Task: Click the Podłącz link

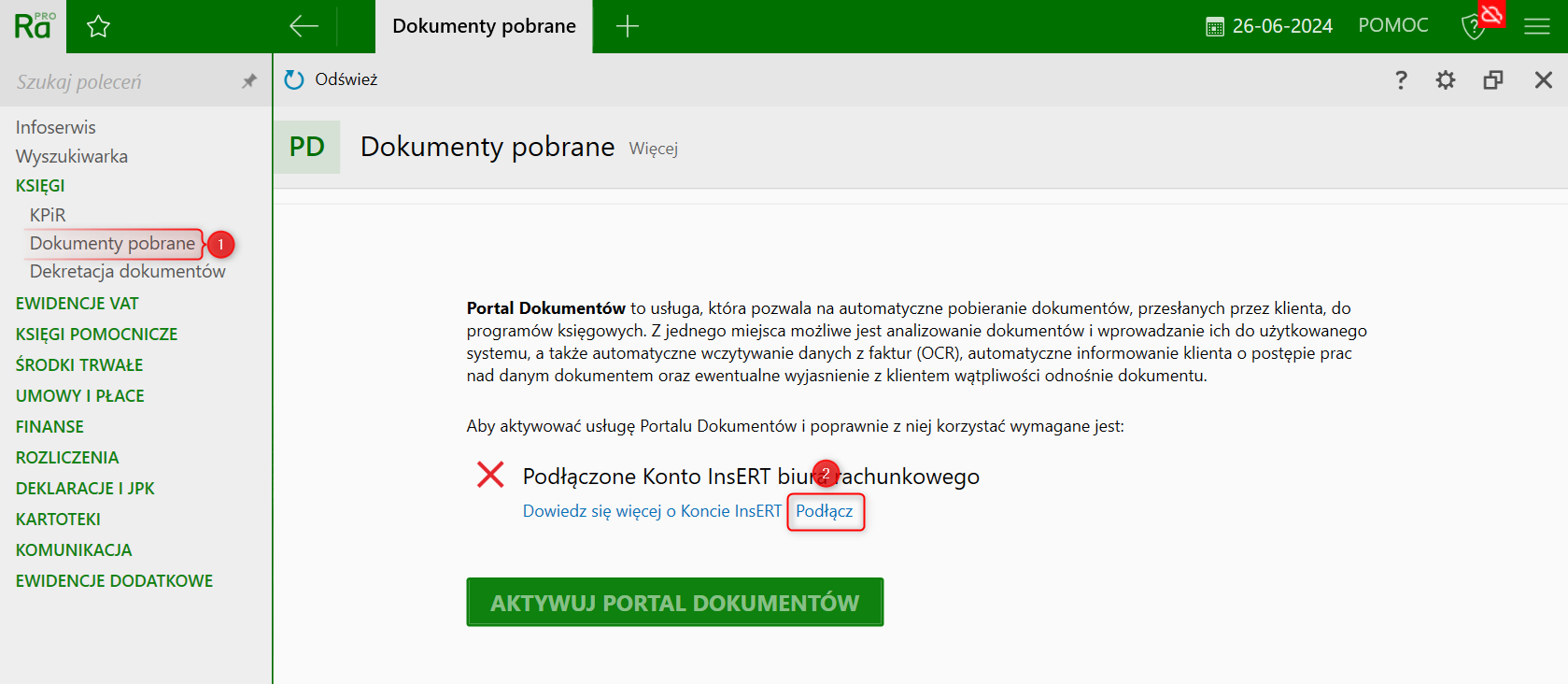Action: click(x=825, y=512)
